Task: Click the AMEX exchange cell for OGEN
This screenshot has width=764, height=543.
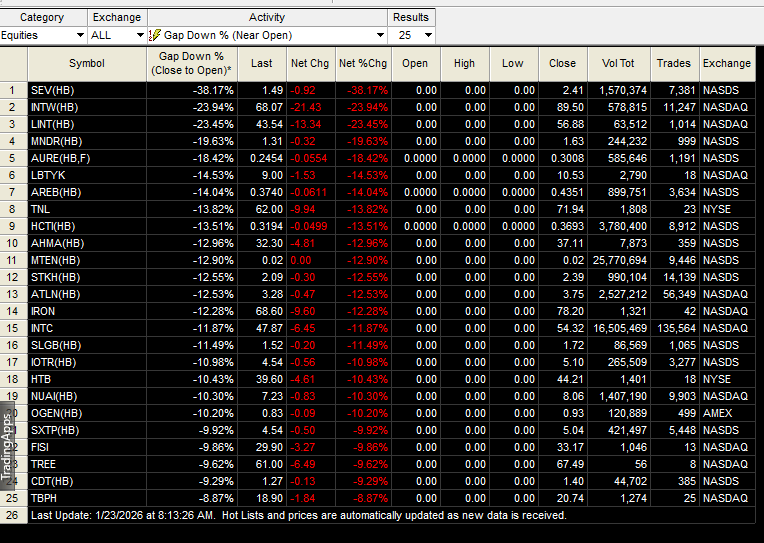Action: pyautogui.click(x=727, y=413)
